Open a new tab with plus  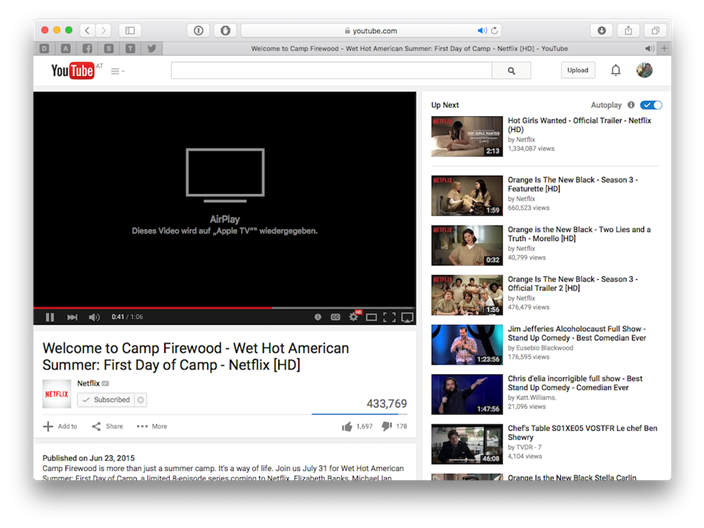tap(664, 48)
